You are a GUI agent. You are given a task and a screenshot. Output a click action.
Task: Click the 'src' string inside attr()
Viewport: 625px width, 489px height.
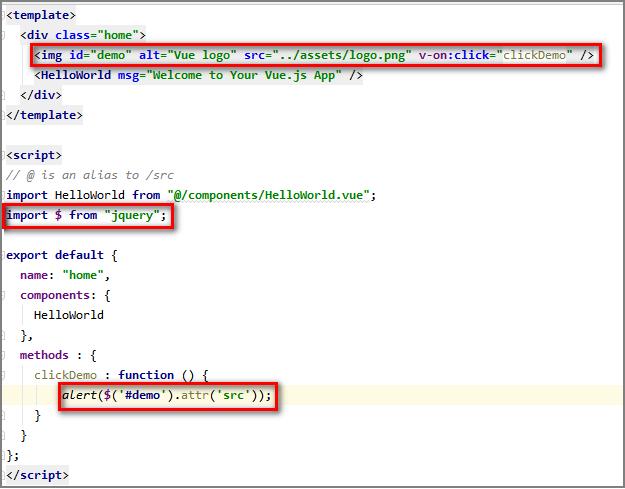click(x=233, y=395)
